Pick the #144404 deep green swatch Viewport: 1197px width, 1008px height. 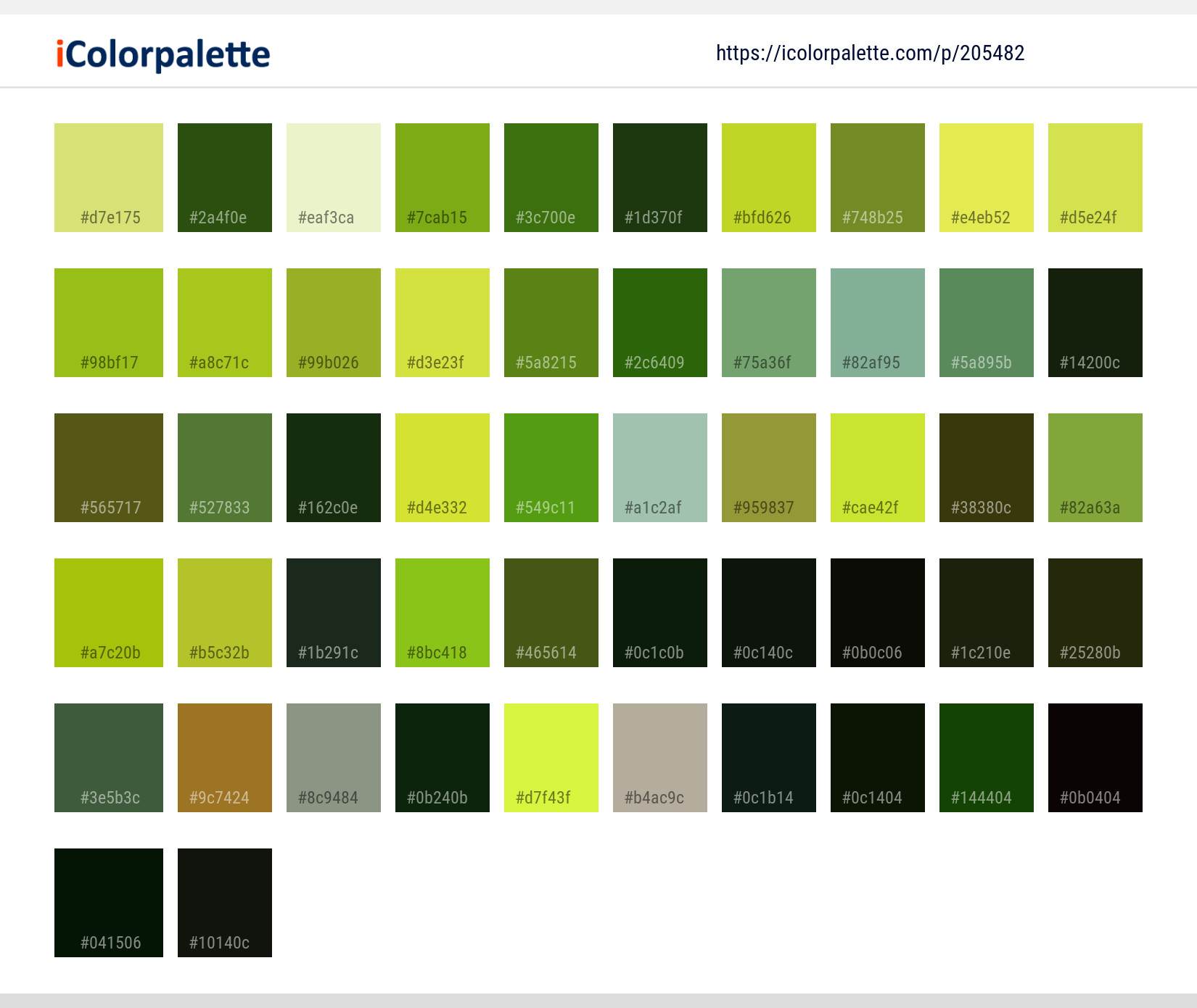pos(987,758)
